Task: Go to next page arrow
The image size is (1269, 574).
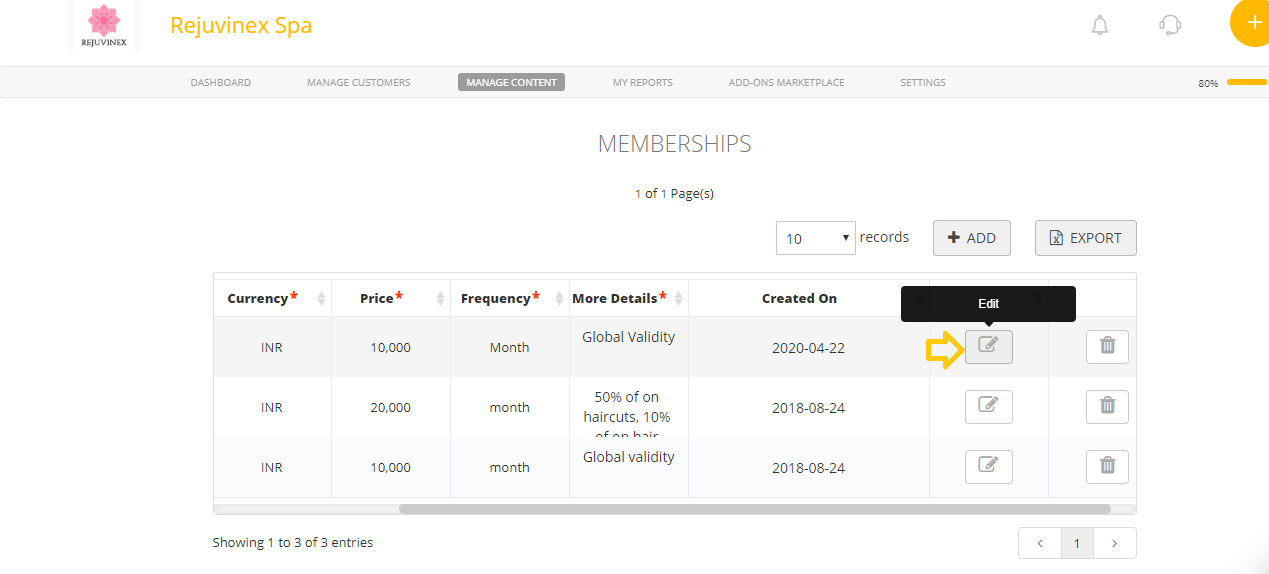Action: [x=1115, y=543]
